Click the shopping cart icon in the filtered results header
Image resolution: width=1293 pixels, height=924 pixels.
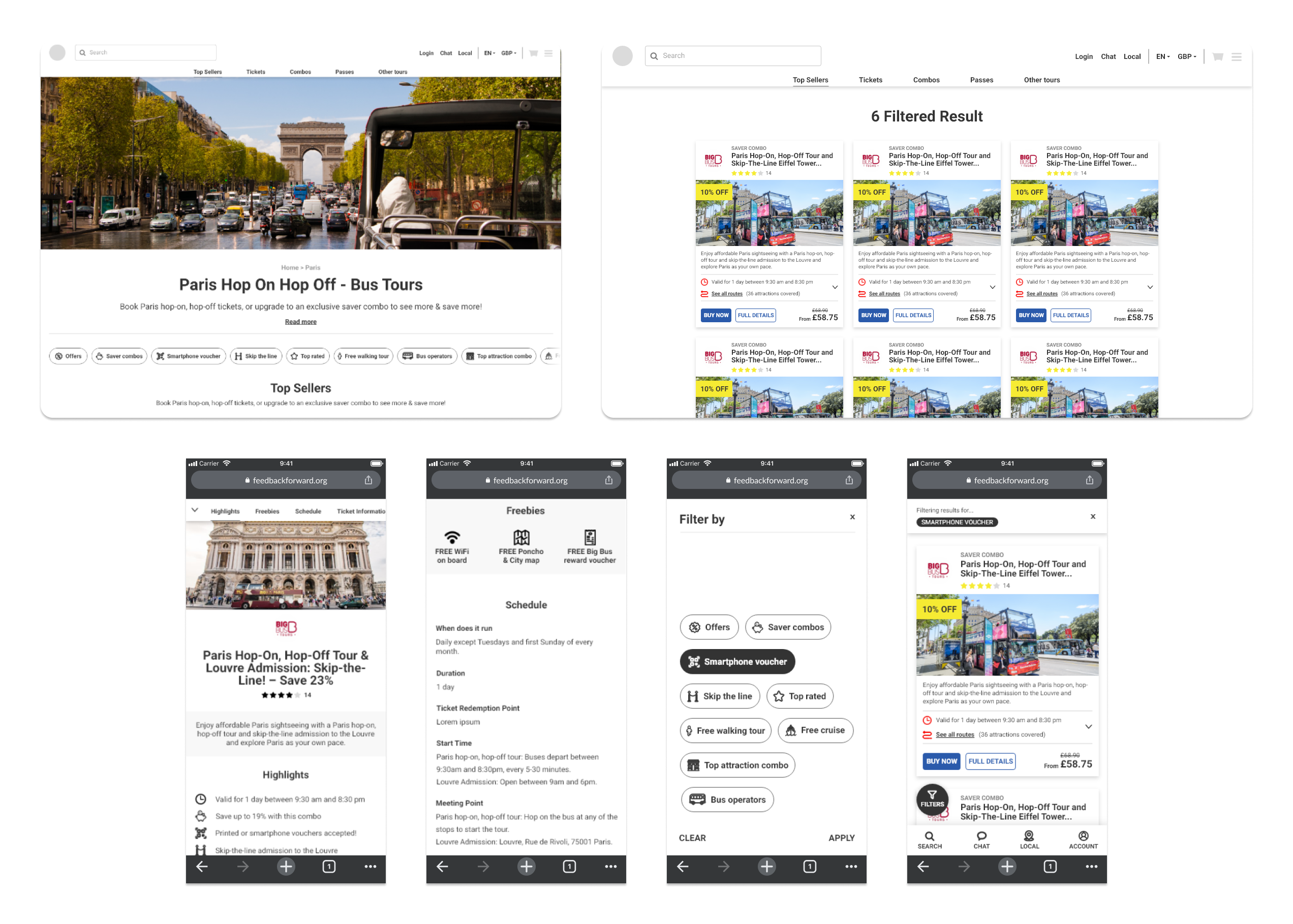coord(1217,56)
